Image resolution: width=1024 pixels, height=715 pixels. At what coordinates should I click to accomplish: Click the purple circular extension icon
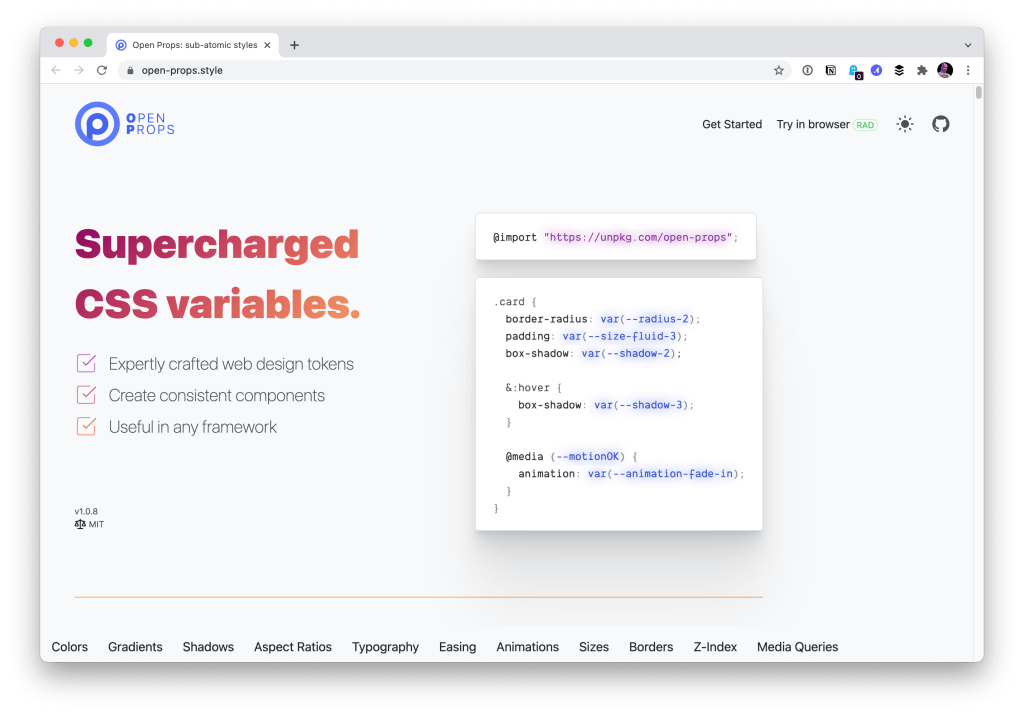[876, 71]
